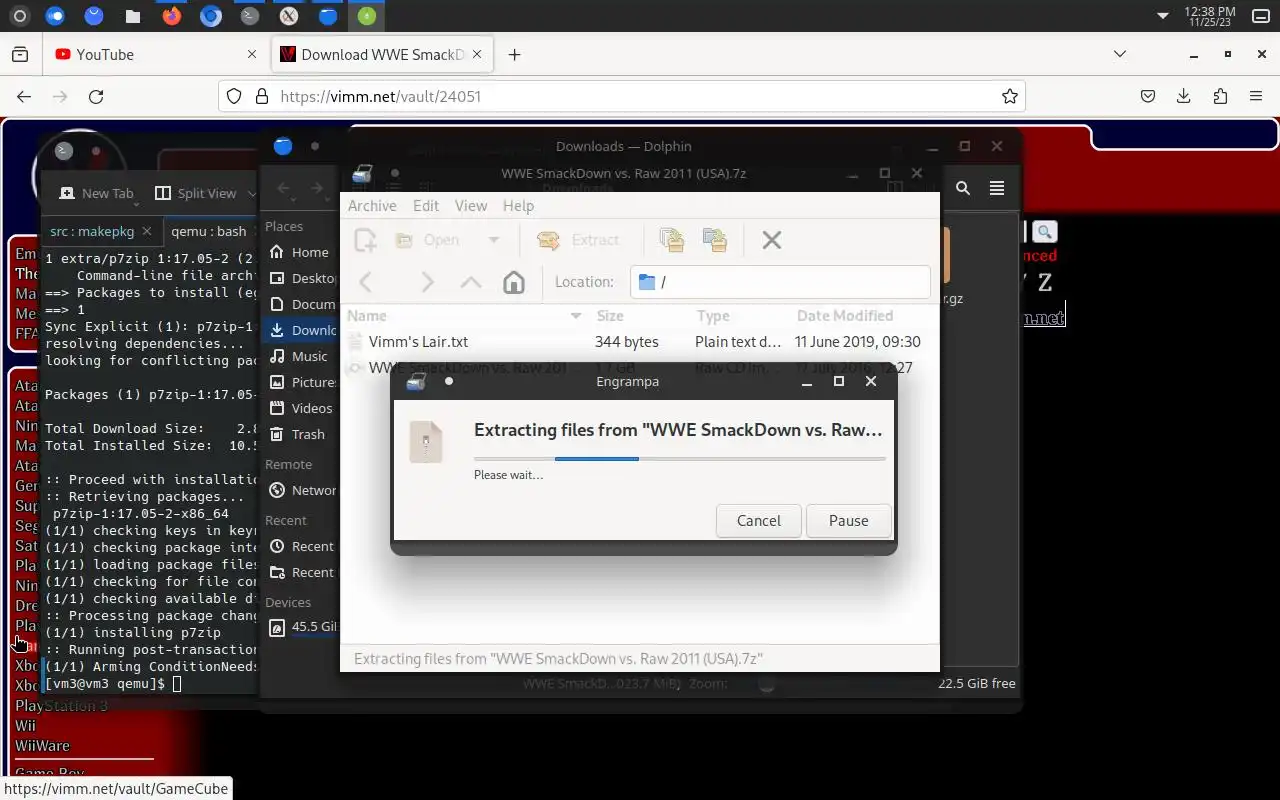Click the browser back arrow
The height and width of the screenshot is (800, 1280).
[x=24, y=96]
